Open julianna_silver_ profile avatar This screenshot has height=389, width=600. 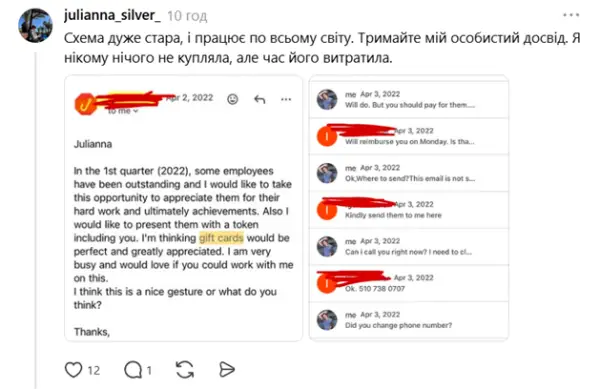coord(35,25)
